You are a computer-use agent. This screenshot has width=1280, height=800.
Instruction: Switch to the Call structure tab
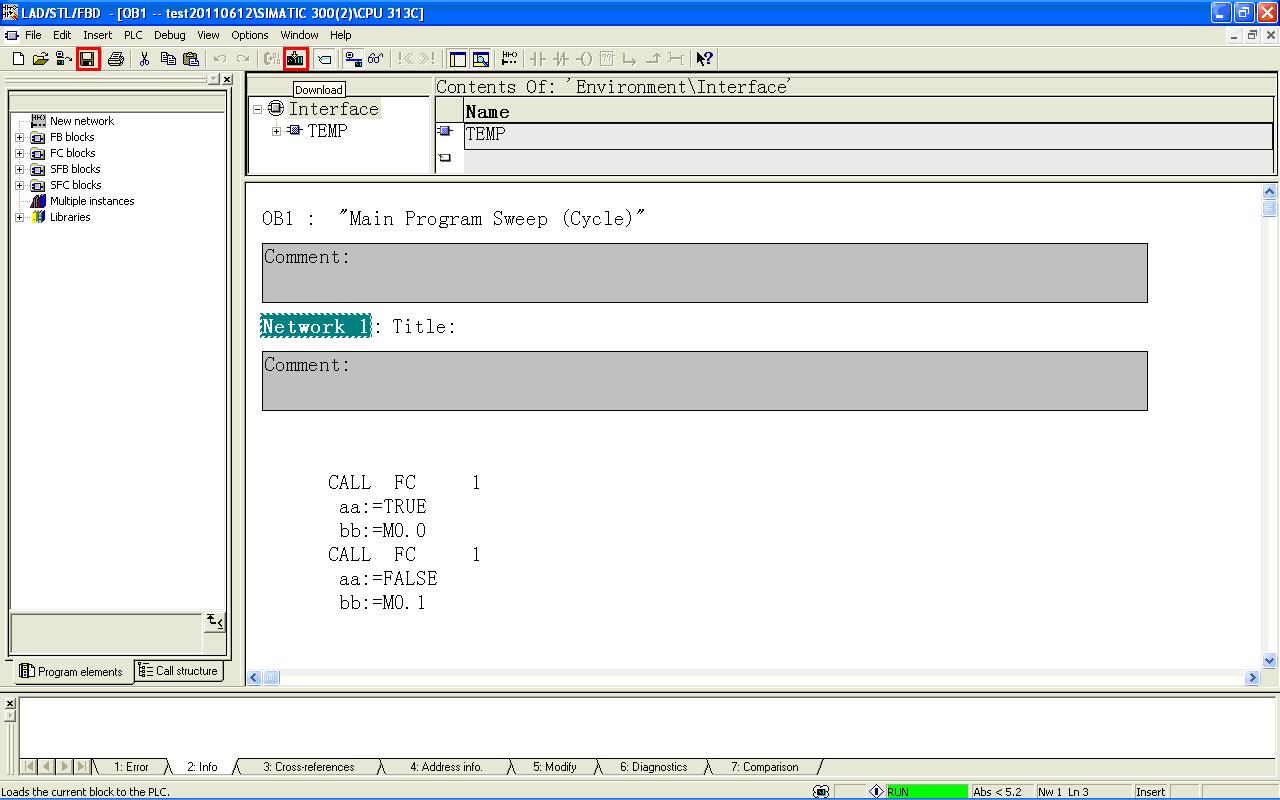[x=178, y=671]
